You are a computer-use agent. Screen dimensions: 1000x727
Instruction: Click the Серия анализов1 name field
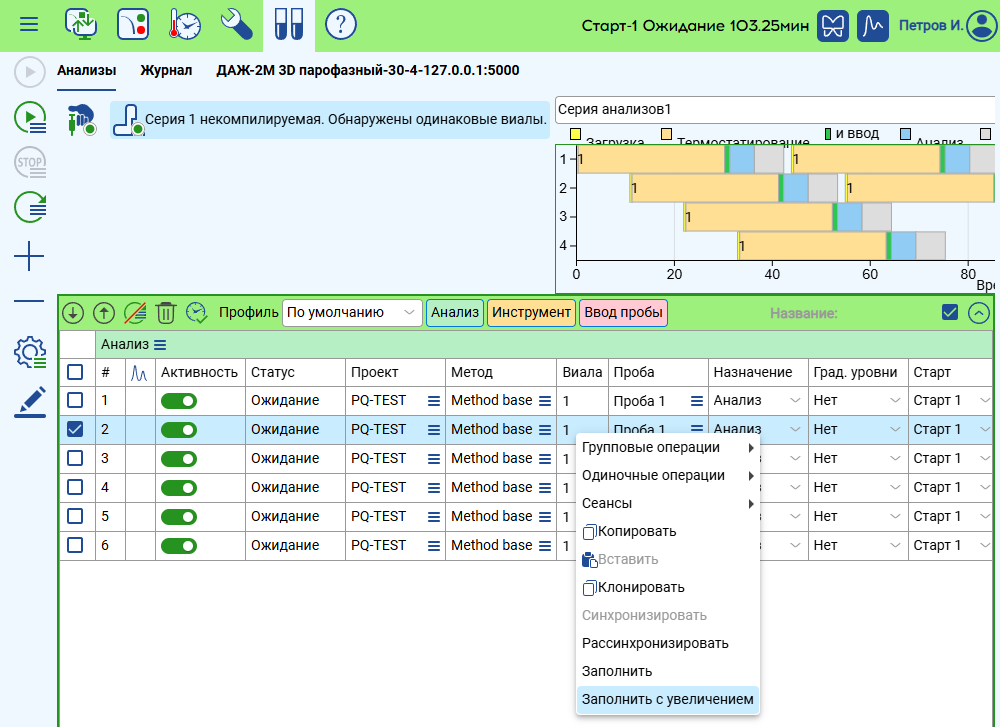(774, 109)
